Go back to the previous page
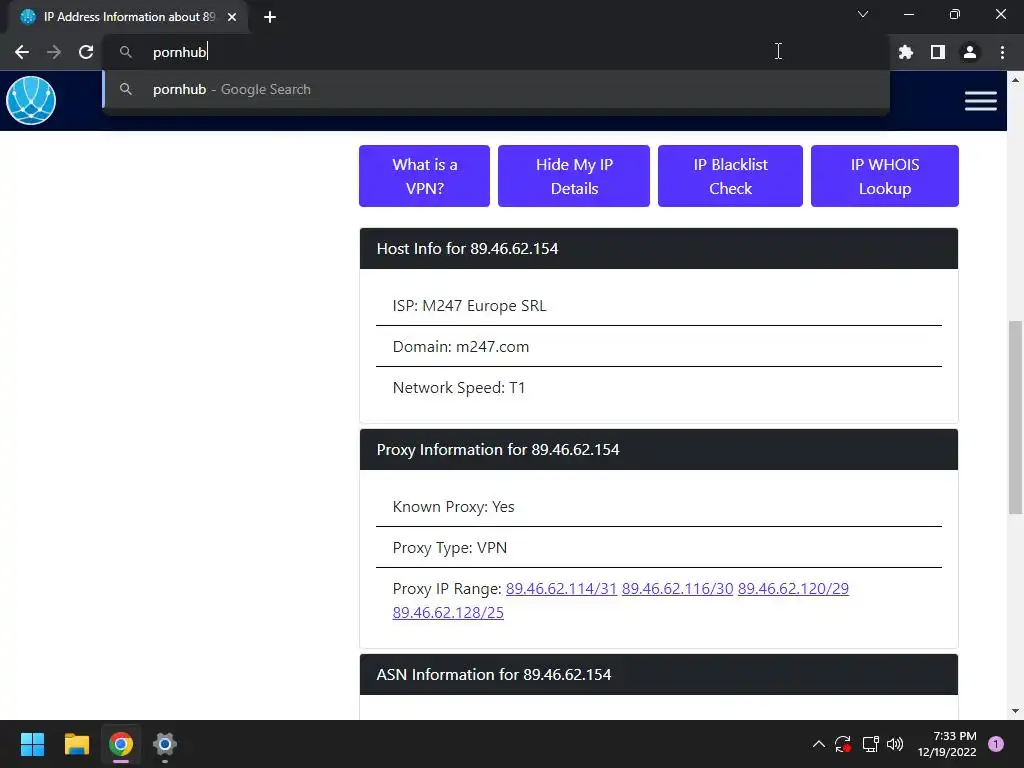 pyautogui.click(x=22, y=52)
